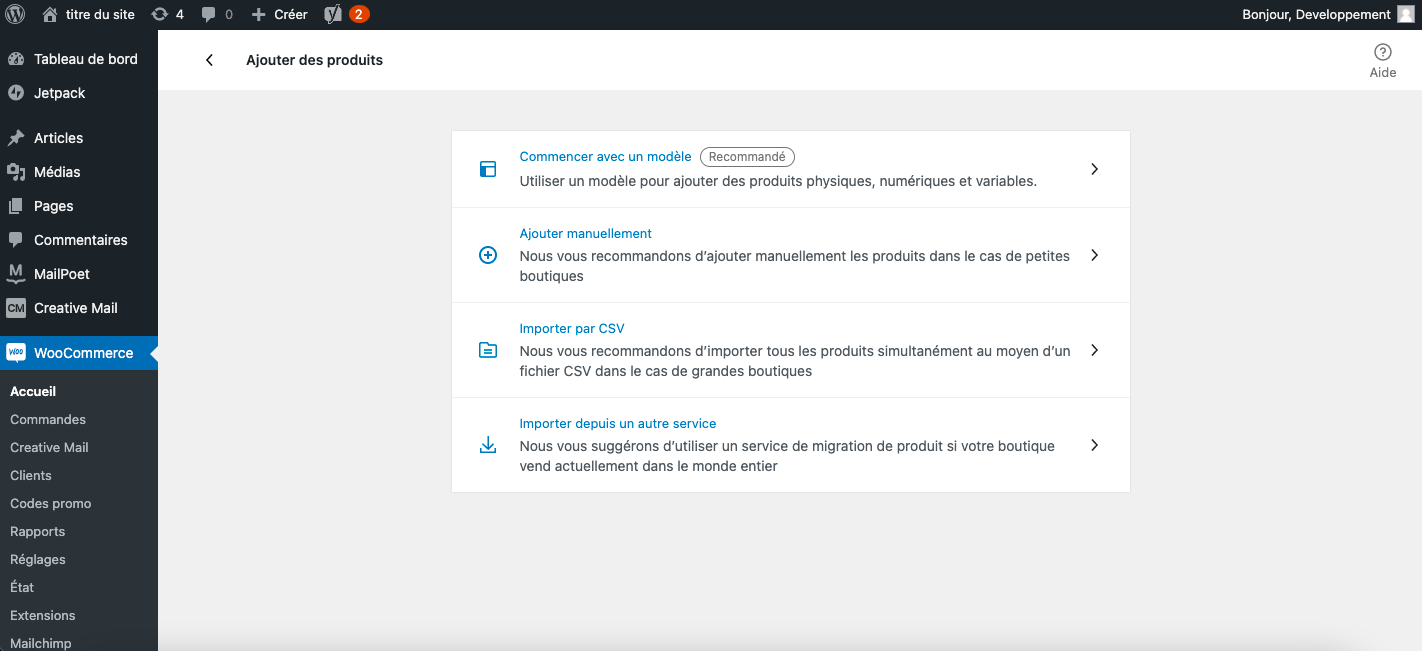Viewport: 1422px width, 651px height.
Task: Open the Aide help icon
Action: [1383, 52]
